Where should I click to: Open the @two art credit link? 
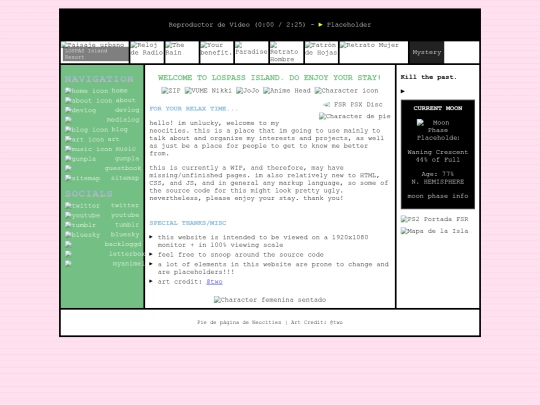pos(214,282)
